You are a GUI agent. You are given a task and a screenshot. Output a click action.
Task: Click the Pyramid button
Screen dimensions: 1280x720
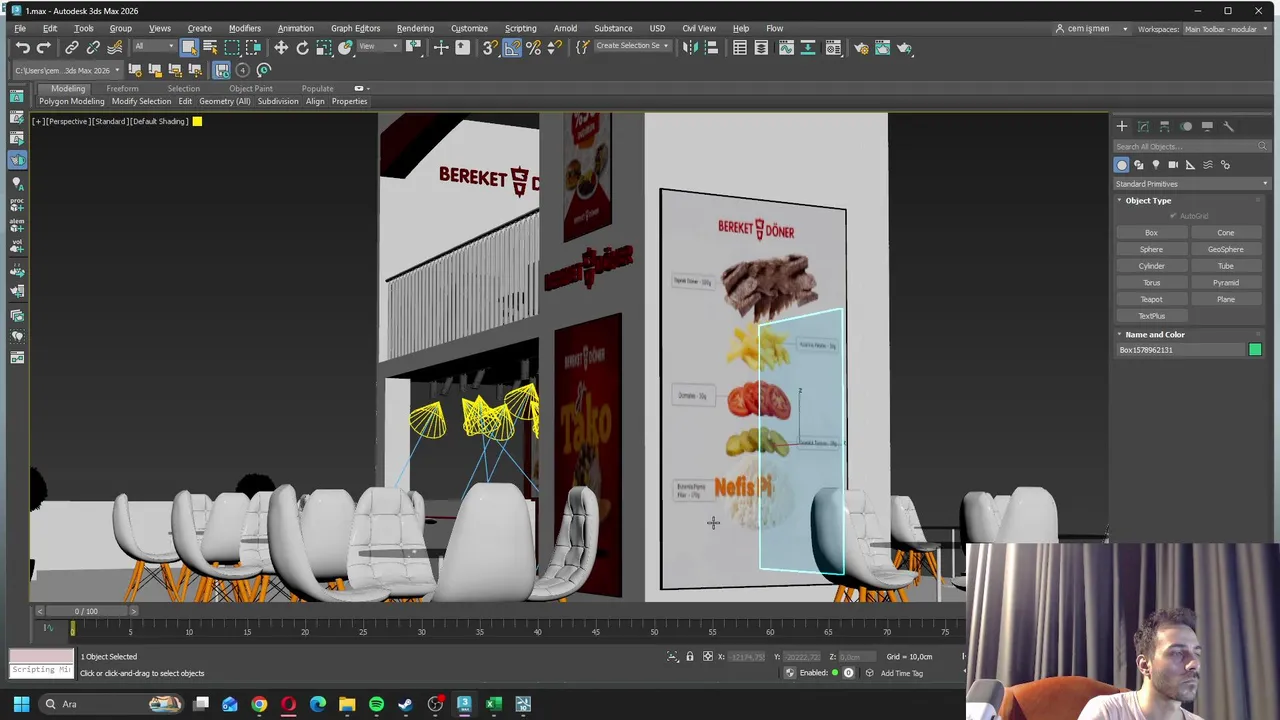[x=1225, y=282]
